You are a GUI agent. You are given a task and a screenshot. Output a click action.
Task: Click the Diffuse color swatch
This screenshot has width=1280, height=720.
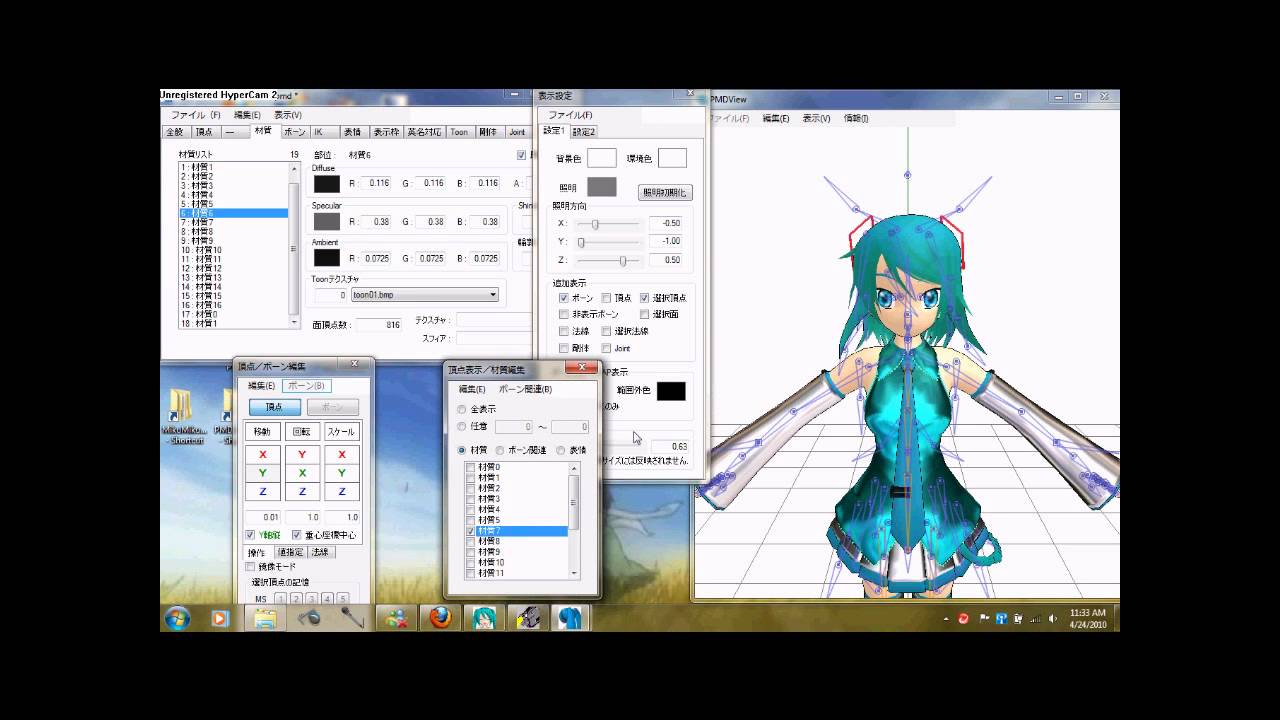coord(326,183)
